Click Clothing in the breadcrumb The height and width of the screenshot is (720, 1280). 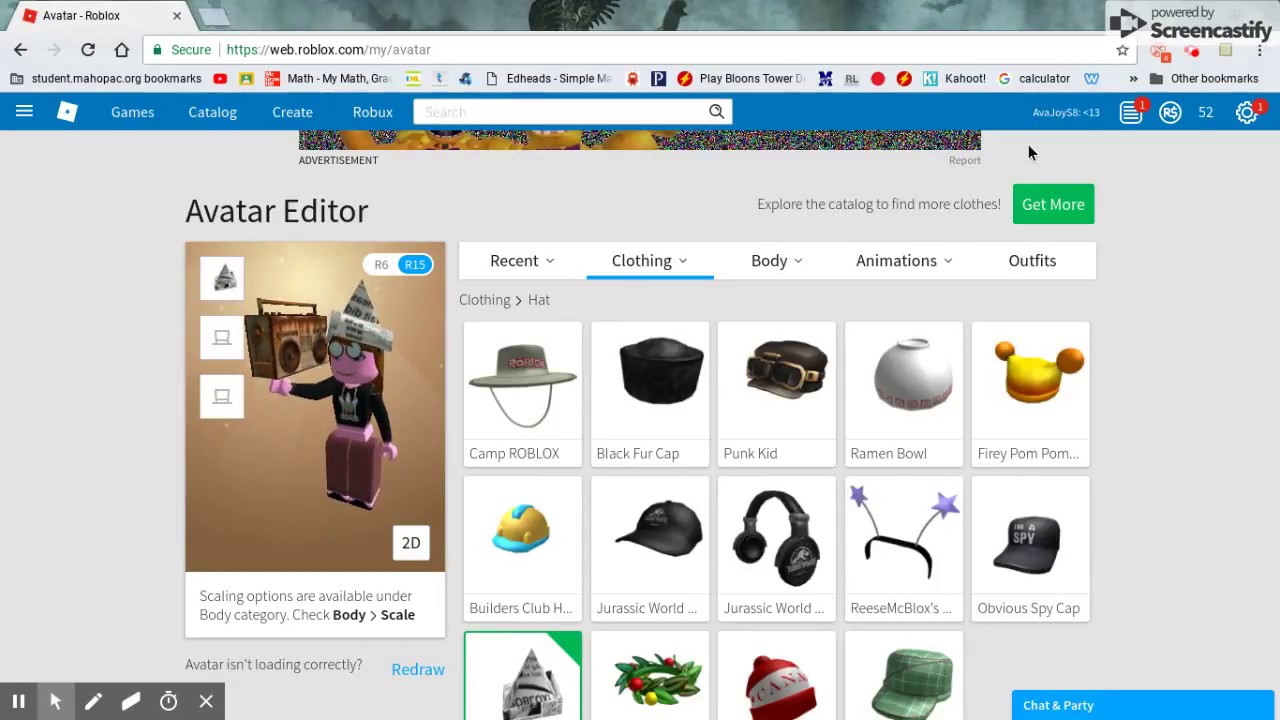(x=484, y=300)
